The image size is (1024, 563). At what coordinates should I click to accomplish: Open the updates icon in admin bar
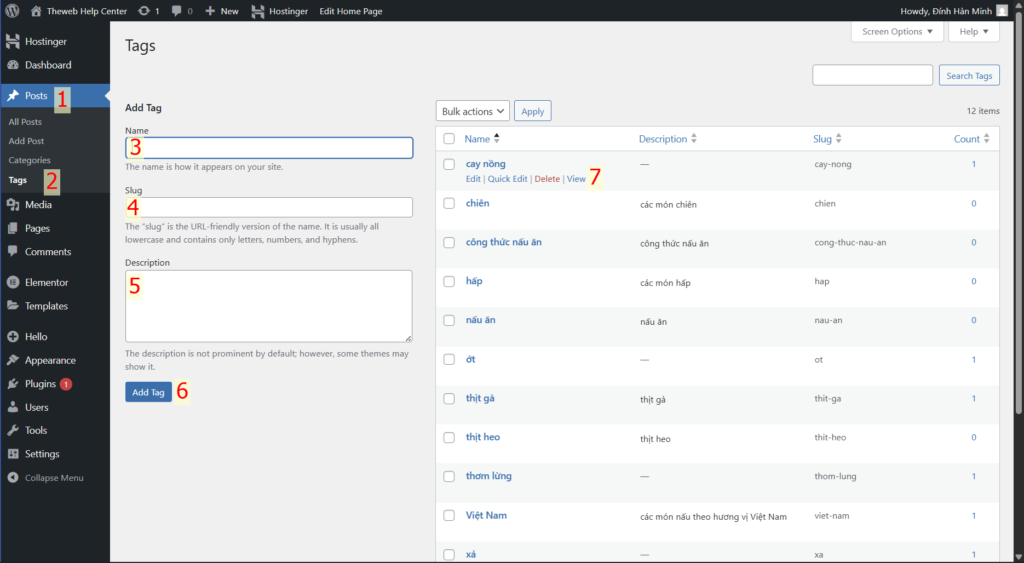pyautogui.click(x=145, y=11)
